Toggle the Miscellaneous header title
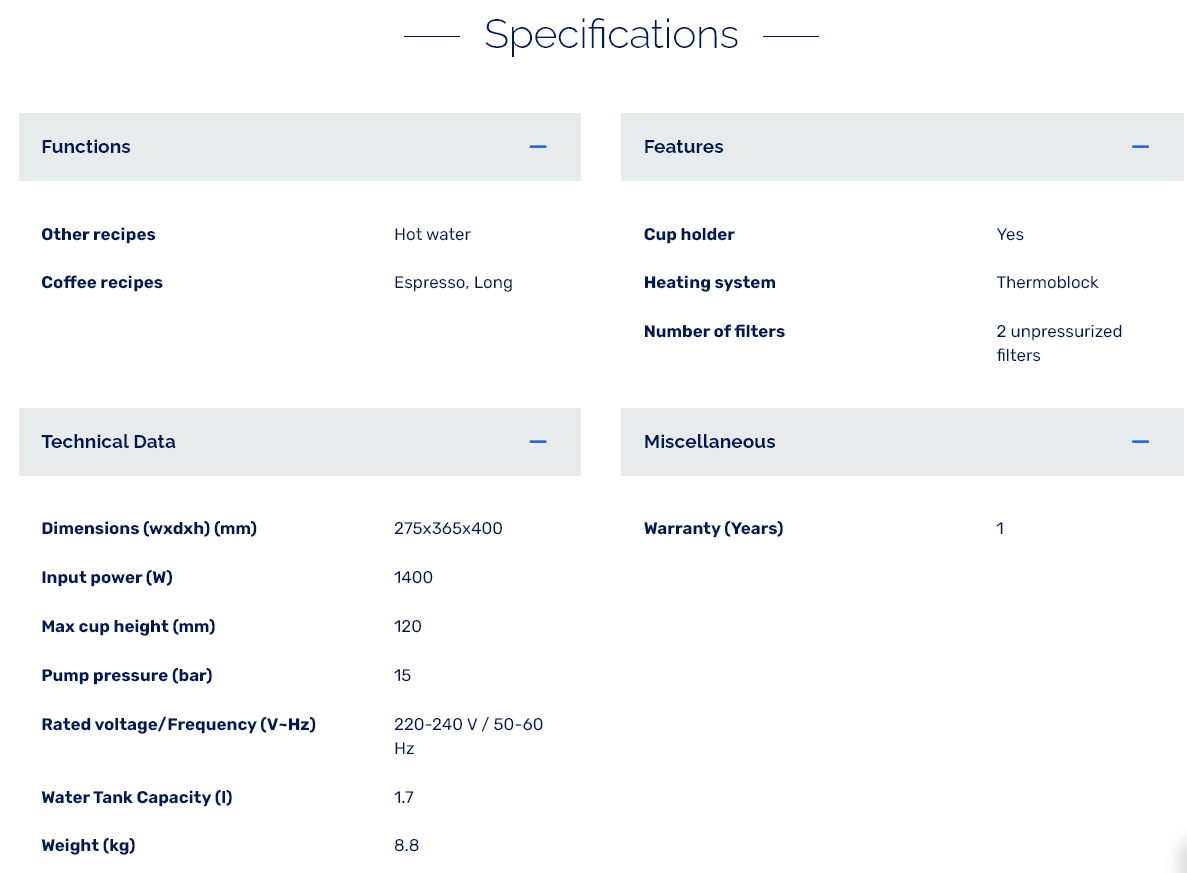Viewport: 1187px width, 873px height. tap(709, 442)
